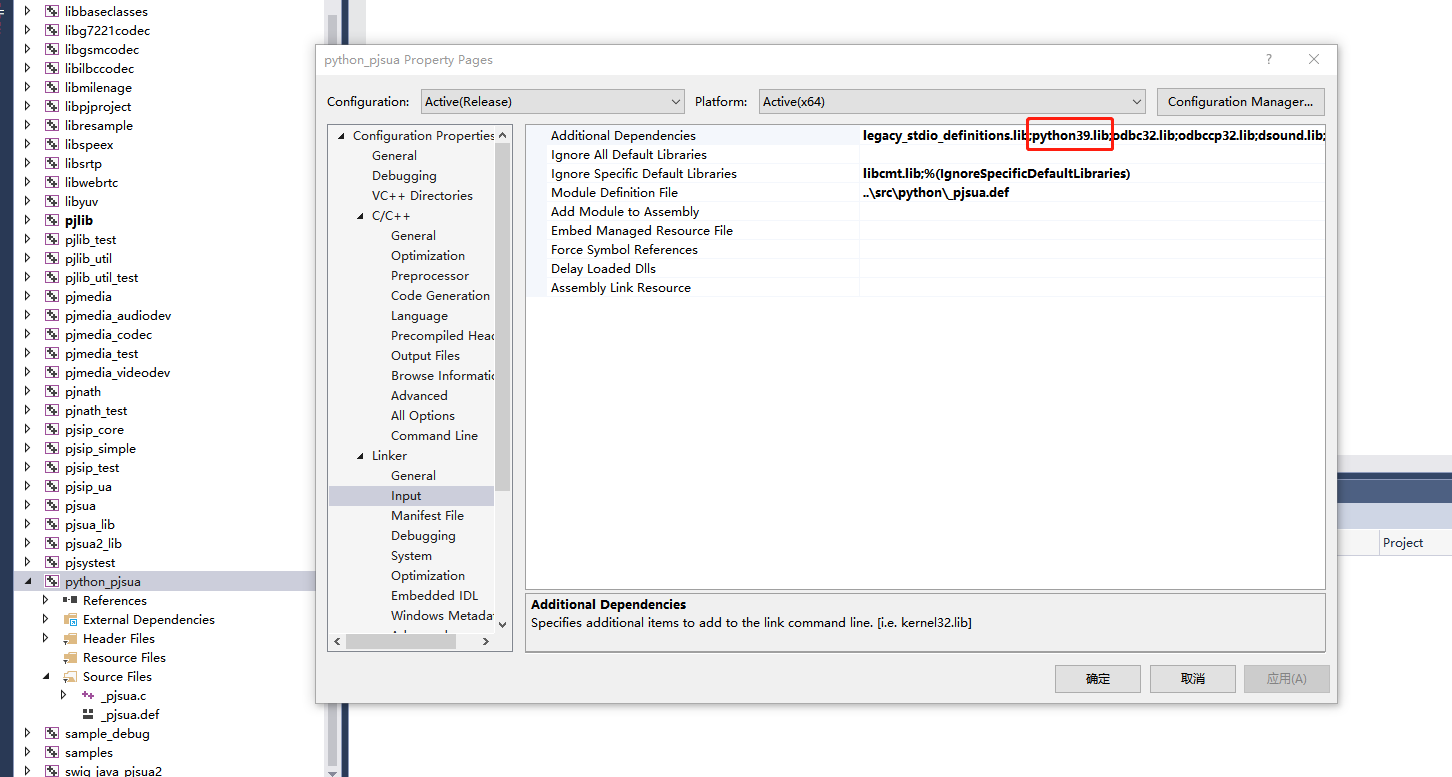The height and width of the screenshot is (777, 1452).
Task: Expand the Header Files folder arrow
Action: tap(45, 639)
